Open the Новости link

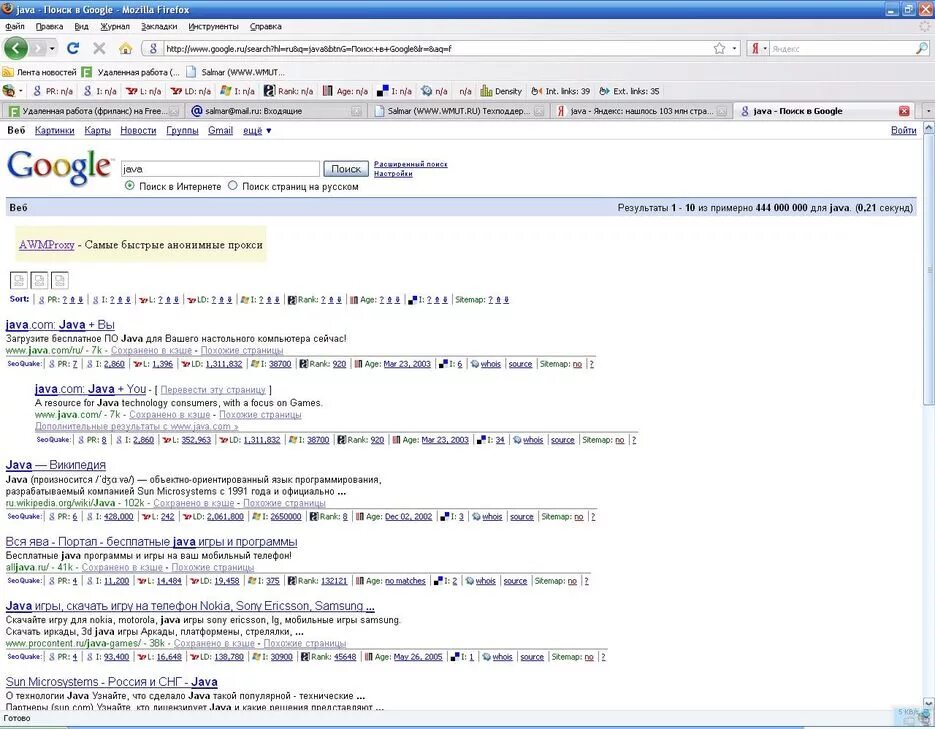[x=138, y=131]
